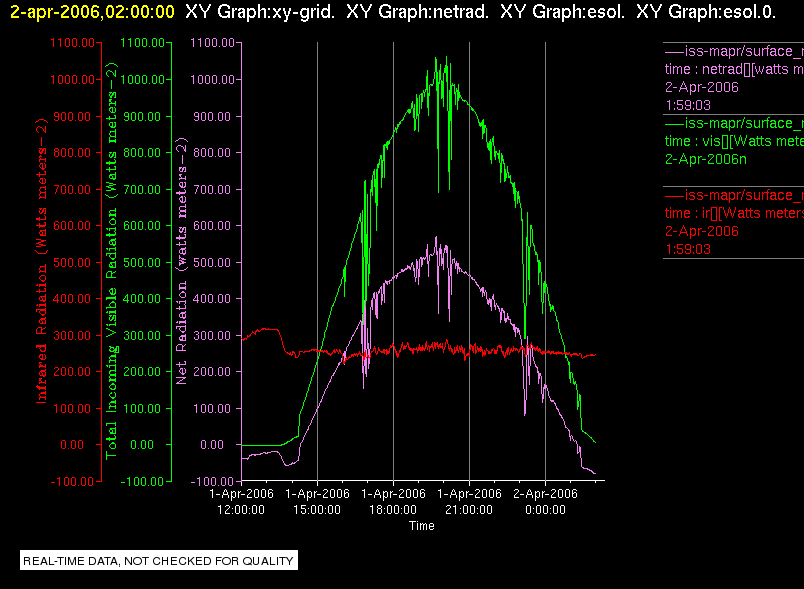Click the 1-Apr-2006 15:00:00 tick label
The height and width of the screenshot is (589, 804).
click(x=317, y=502)
